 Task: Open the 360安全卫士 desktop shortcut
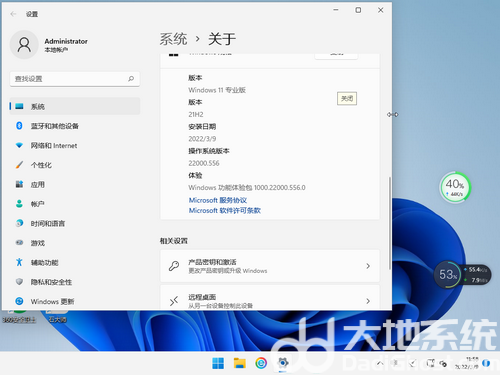pos(19,316)
